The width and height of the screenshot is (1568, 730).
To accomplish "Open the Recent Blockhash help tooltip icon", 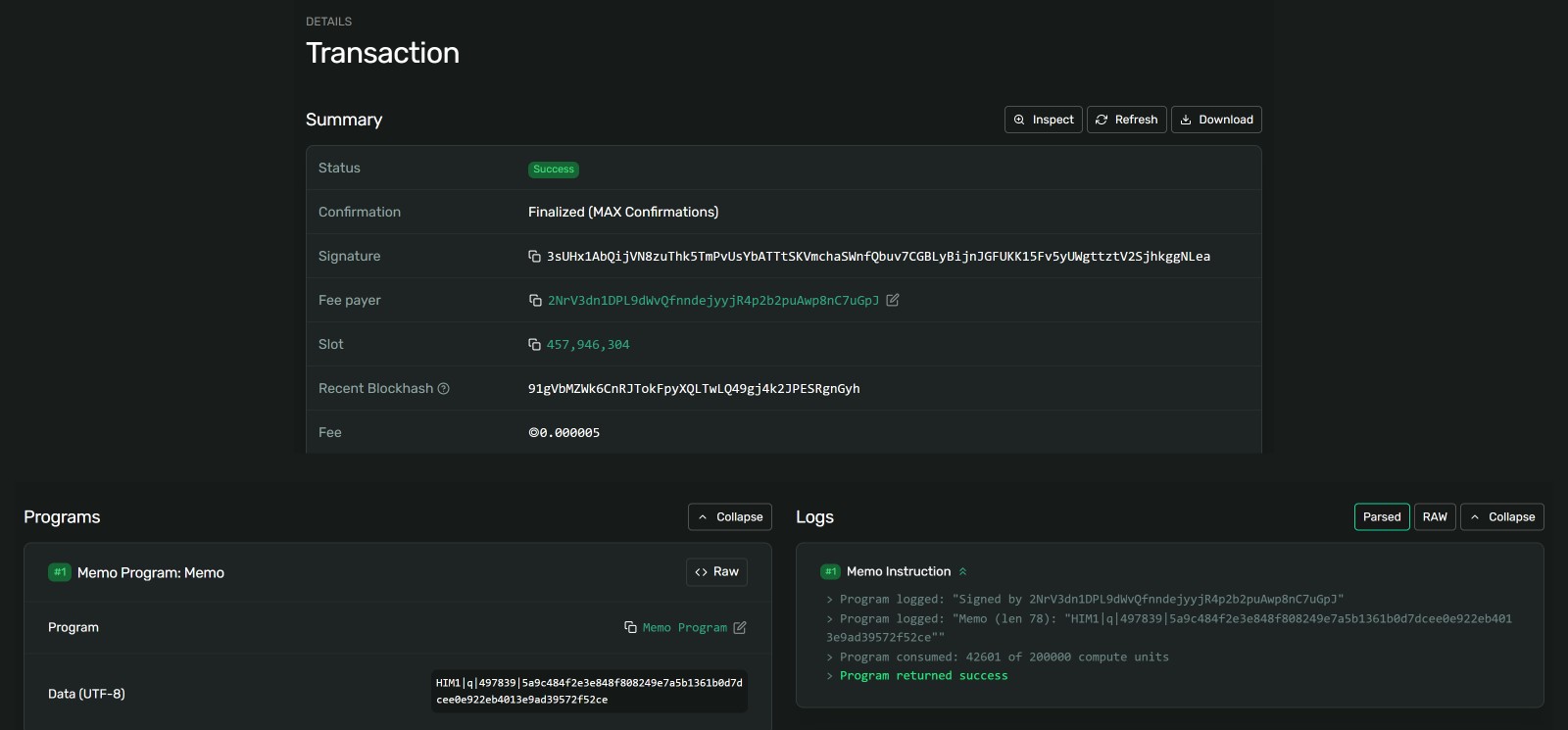I will [x=443, y=389].
